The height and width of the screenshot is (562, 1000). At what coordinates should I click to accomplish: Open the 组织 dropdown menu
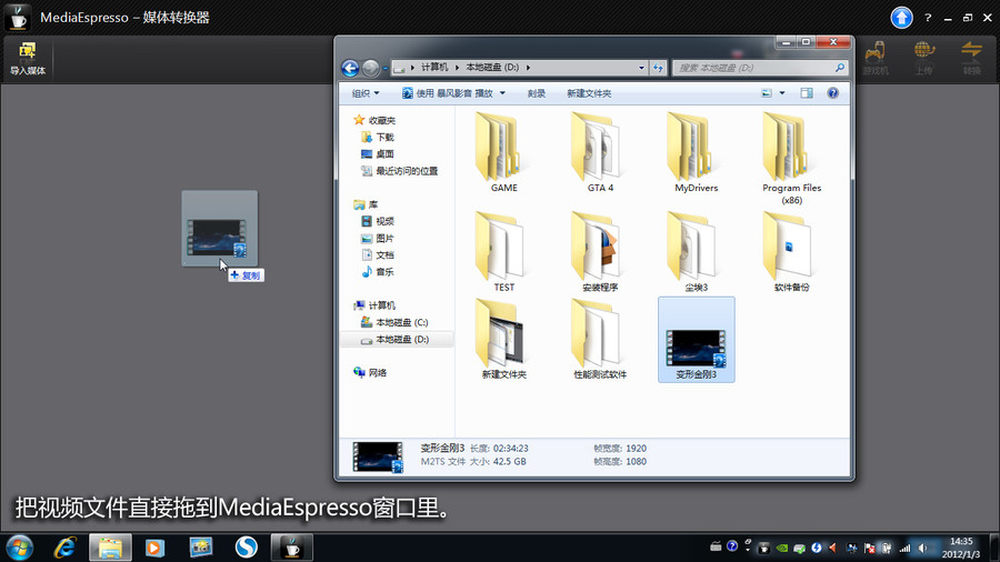tap(365, 93)
